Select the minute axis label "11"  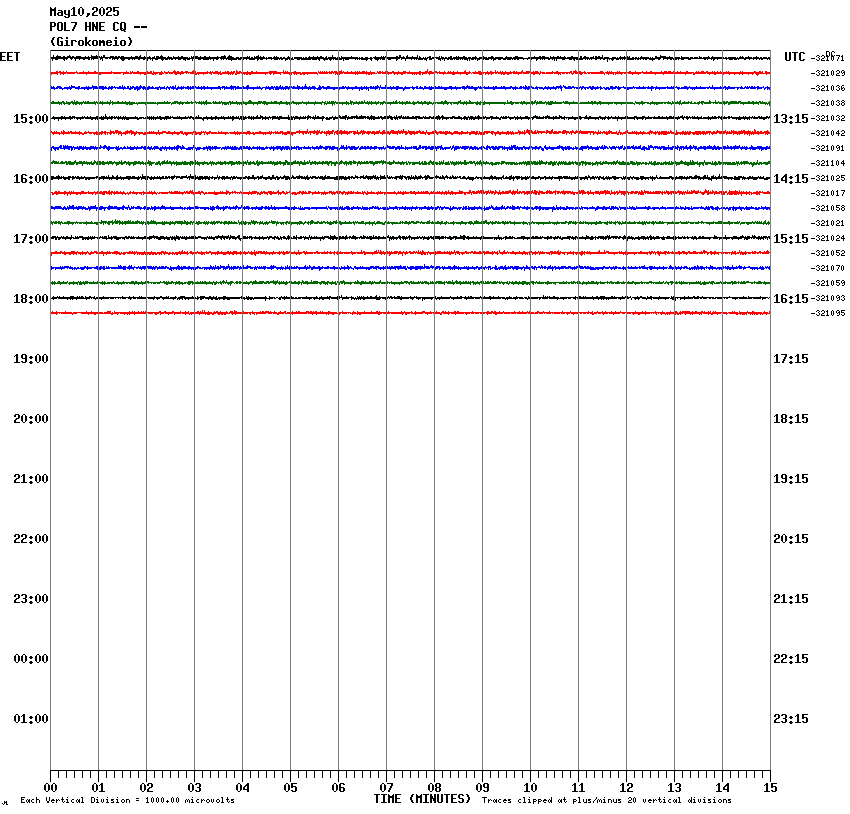(578, 788)
